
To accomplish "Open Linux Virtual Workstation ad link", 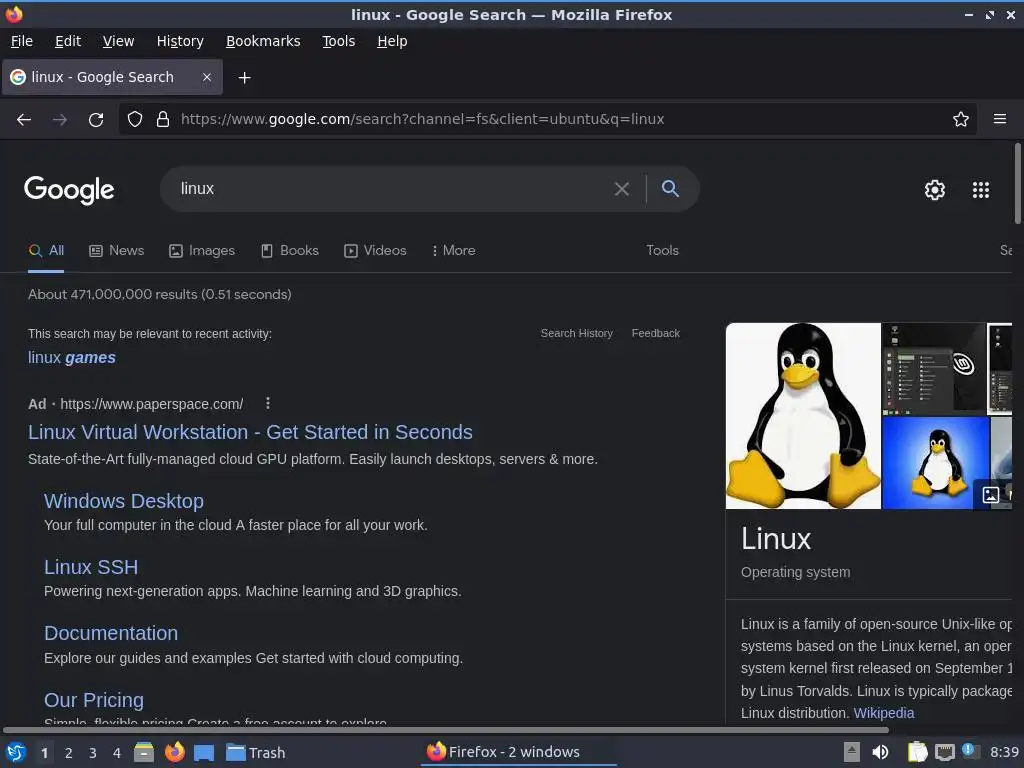I will point(250,432).
